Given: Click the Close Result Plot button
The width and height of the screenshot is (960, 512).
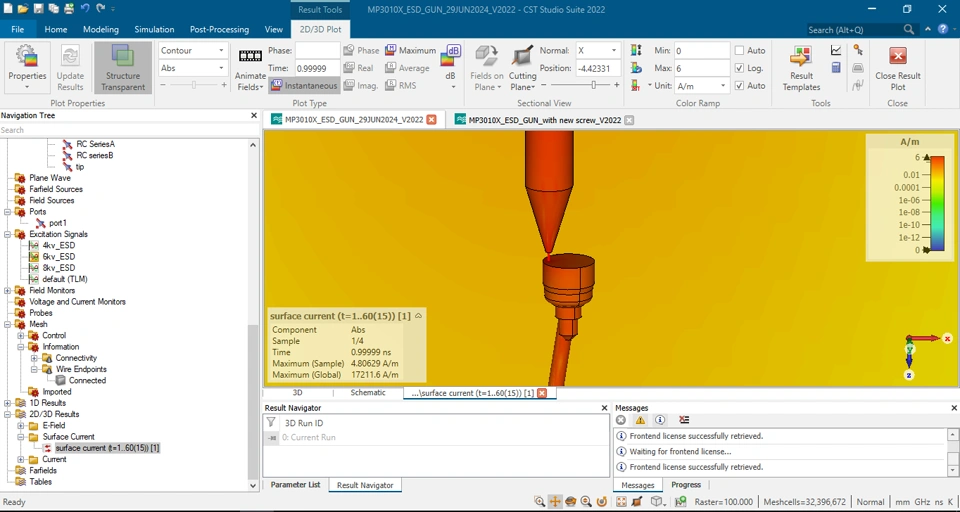Looking at the screenshot, I should coord(898,67).
